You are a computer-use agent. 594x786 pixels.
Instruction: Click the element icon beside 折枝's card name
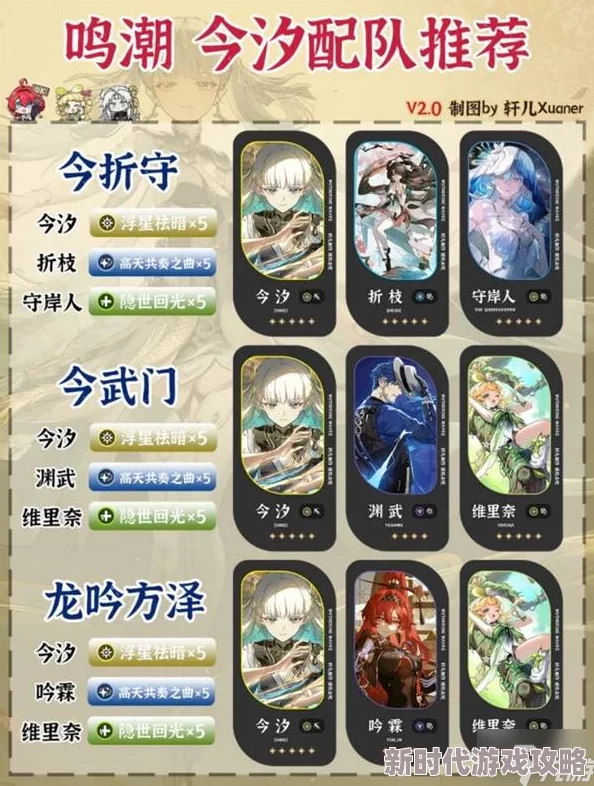coord(420,297)
